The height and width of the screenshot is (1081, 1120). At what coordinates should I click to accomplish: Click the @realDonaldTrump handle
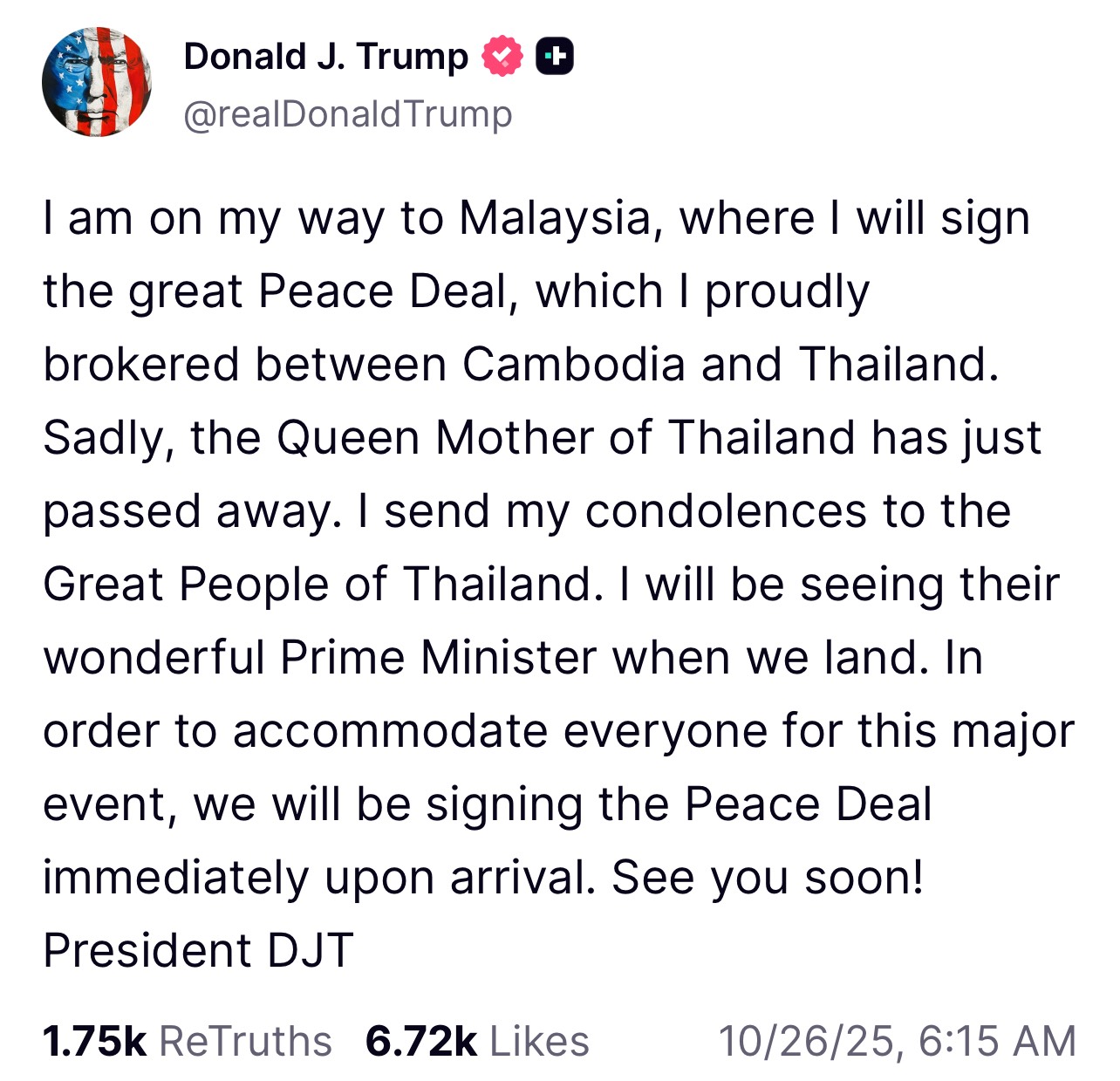coord(347,114)
